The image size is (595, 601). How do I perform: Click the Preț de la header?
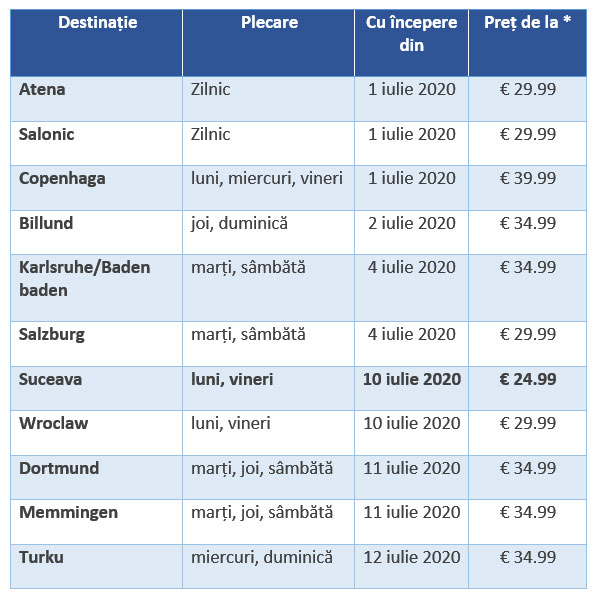(528, 43)
